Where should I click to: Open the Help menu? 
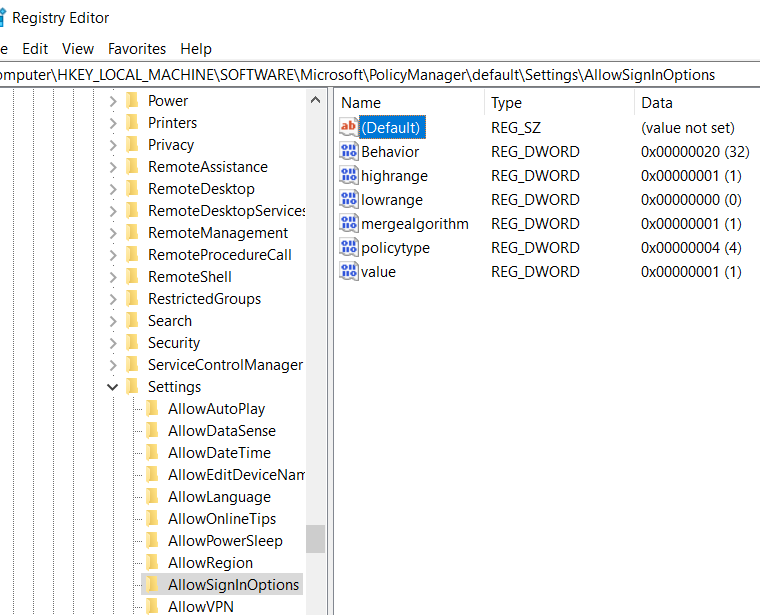(x=196, y=49)
